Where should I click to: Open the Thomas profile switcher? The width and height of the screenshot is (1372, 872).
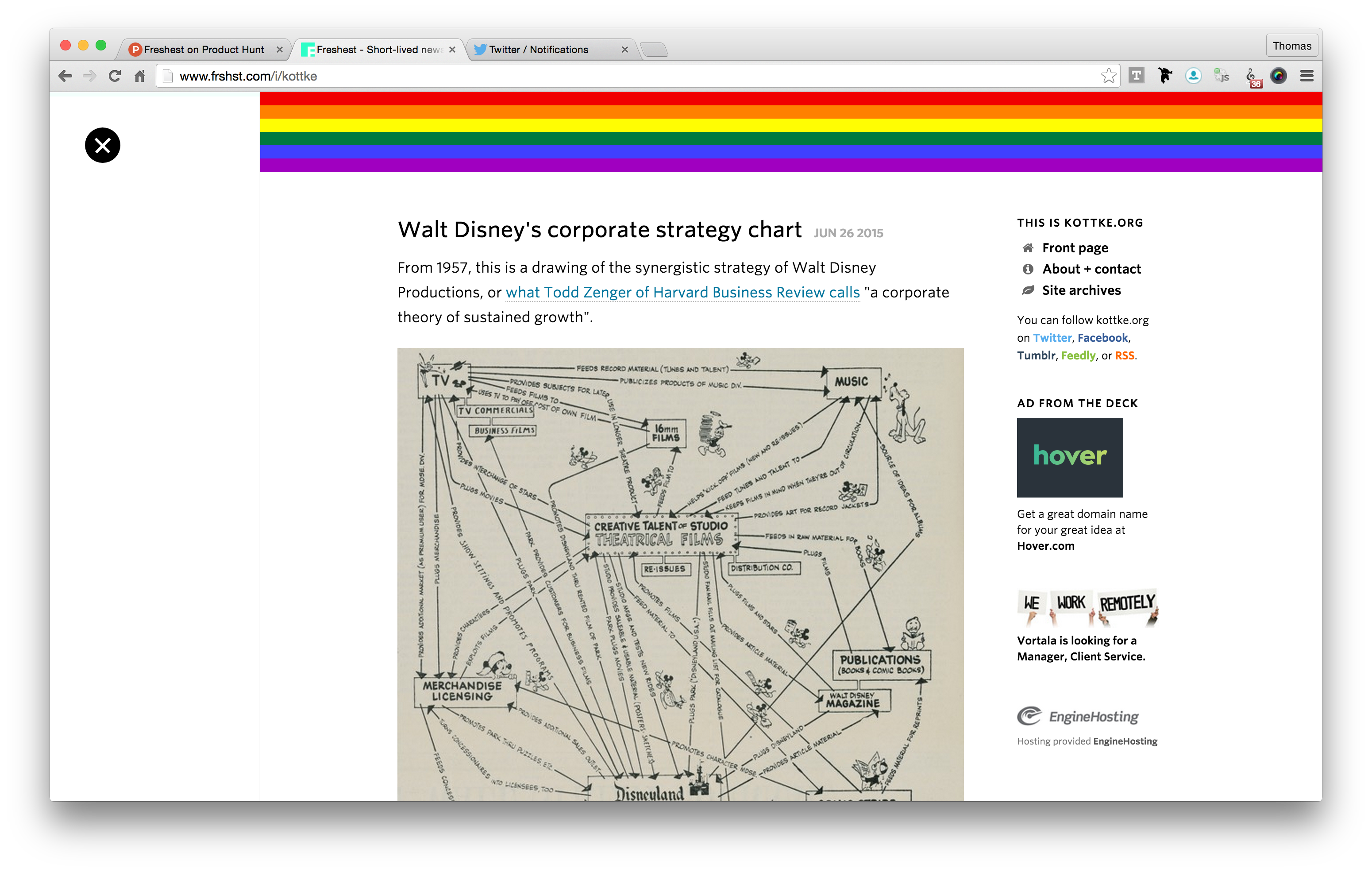(1291, 46)
